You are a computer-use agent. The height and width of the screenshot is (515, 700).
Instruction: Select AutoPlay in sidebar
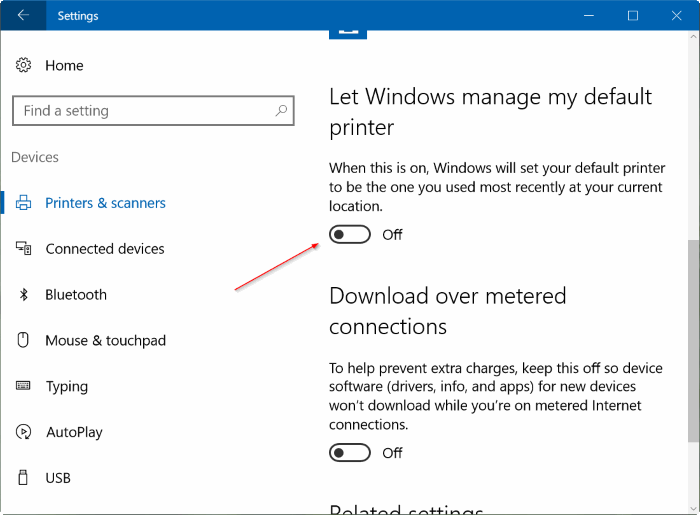coord(74,432)
